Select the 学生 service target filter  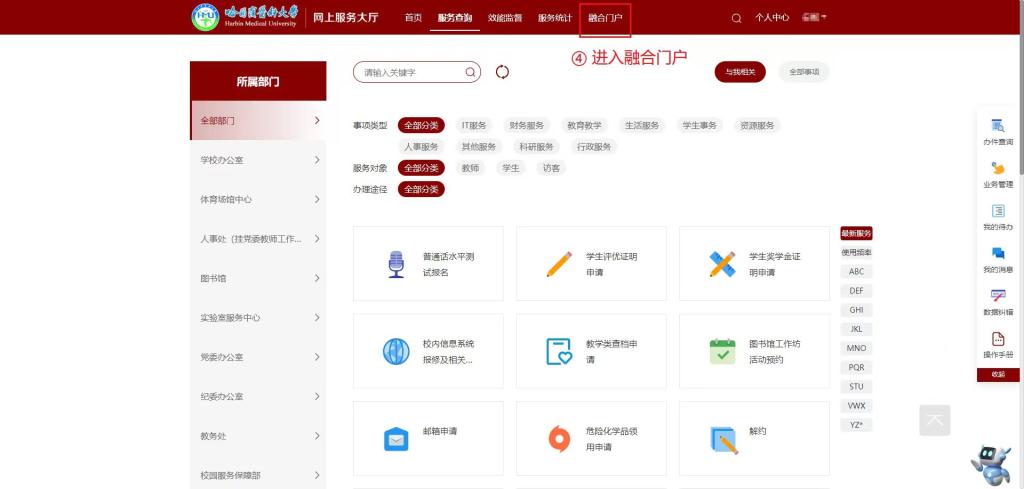510,168
